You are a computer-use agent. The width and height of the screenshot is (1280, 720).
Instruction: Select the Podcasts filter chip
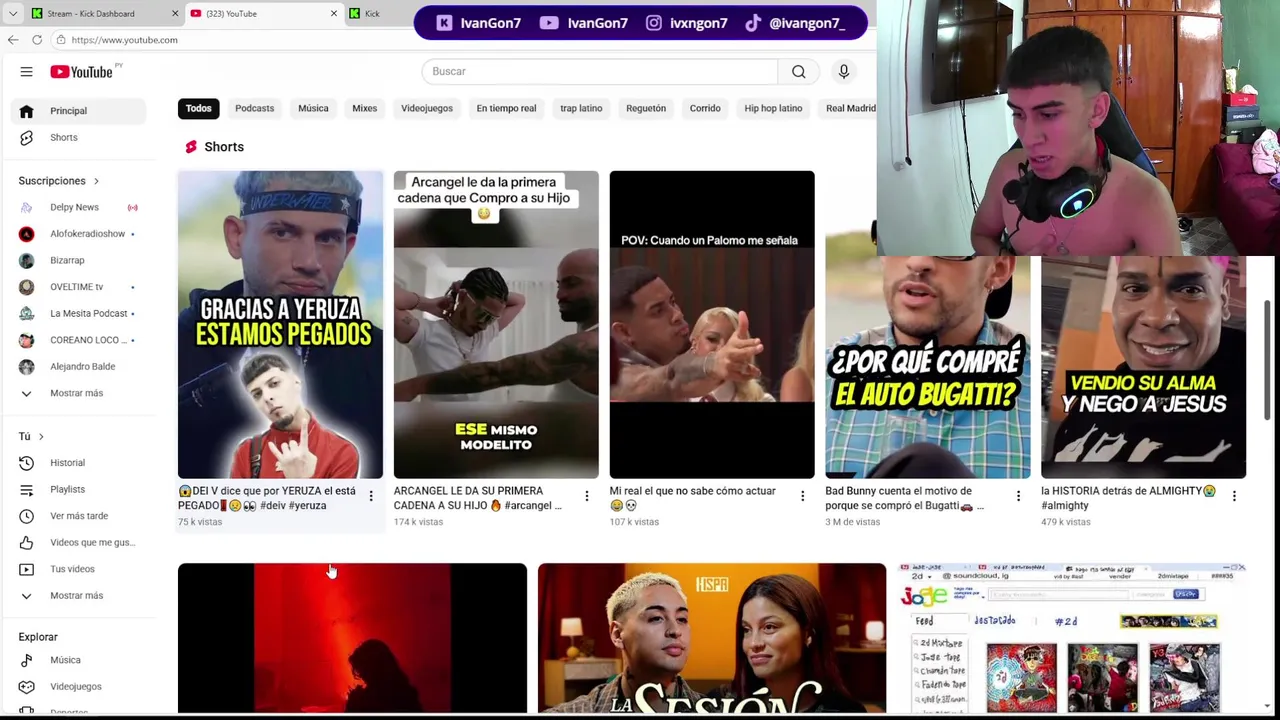(254, 108)
